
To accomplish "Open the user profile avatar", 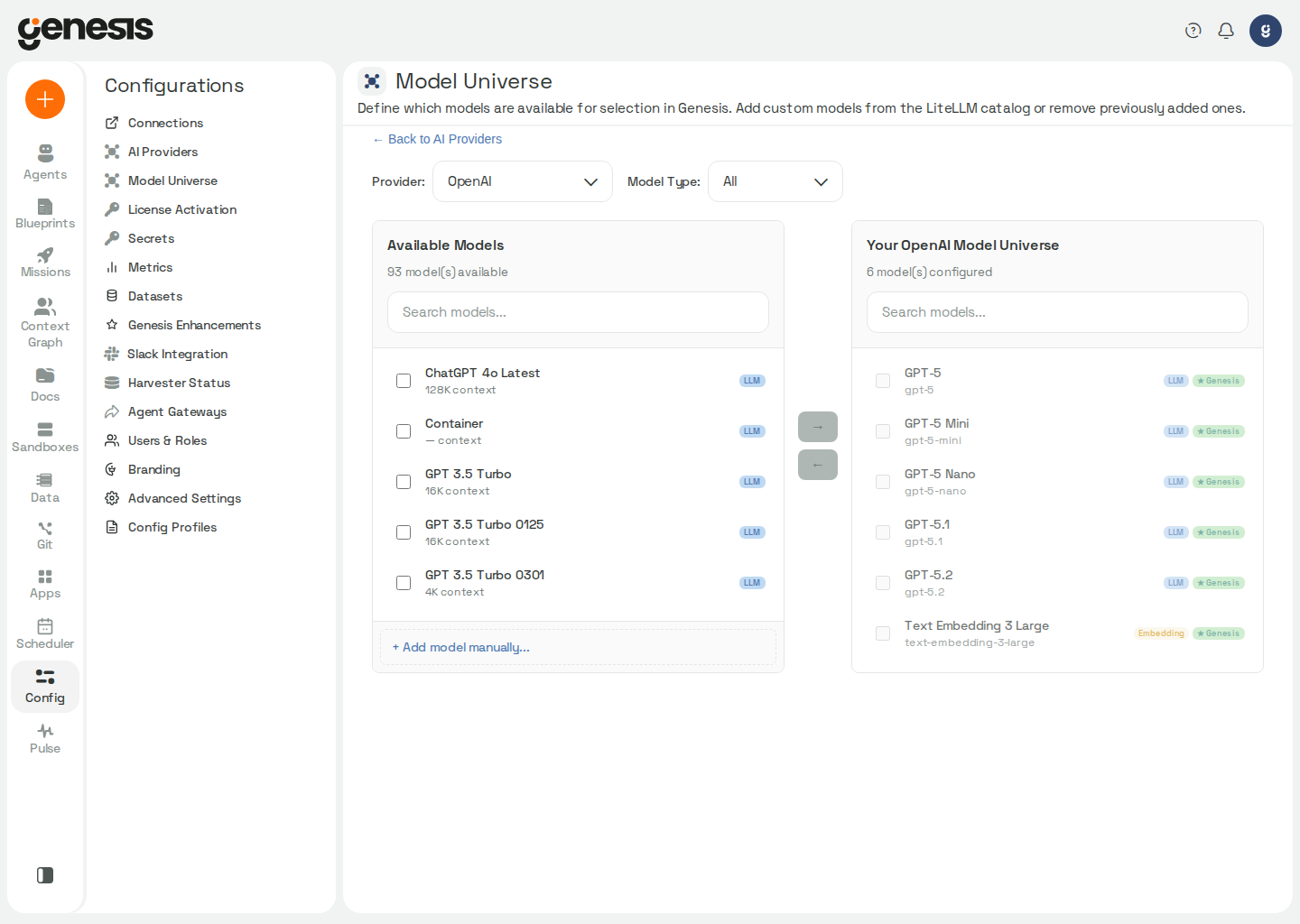I will point(1266,31).
